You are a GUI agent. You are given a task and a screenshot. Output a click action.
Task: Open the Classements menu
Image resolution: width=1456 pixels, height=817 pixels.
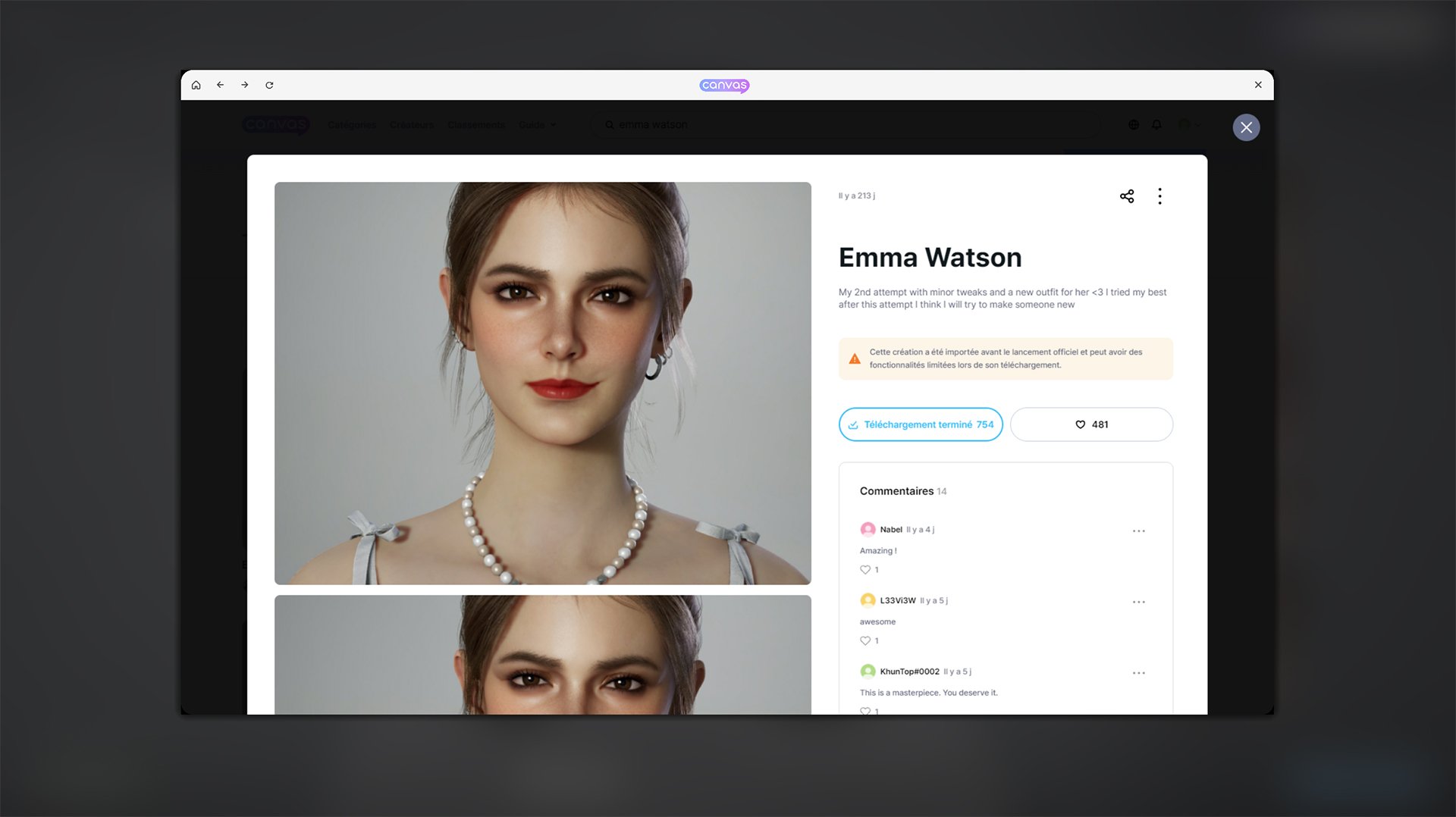tap(476, 125)
